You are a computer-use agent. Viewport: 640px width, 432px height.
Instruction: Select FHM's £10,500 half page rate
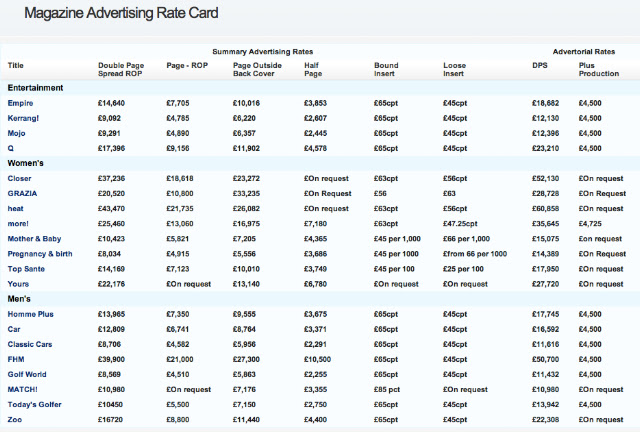(317, 360)
